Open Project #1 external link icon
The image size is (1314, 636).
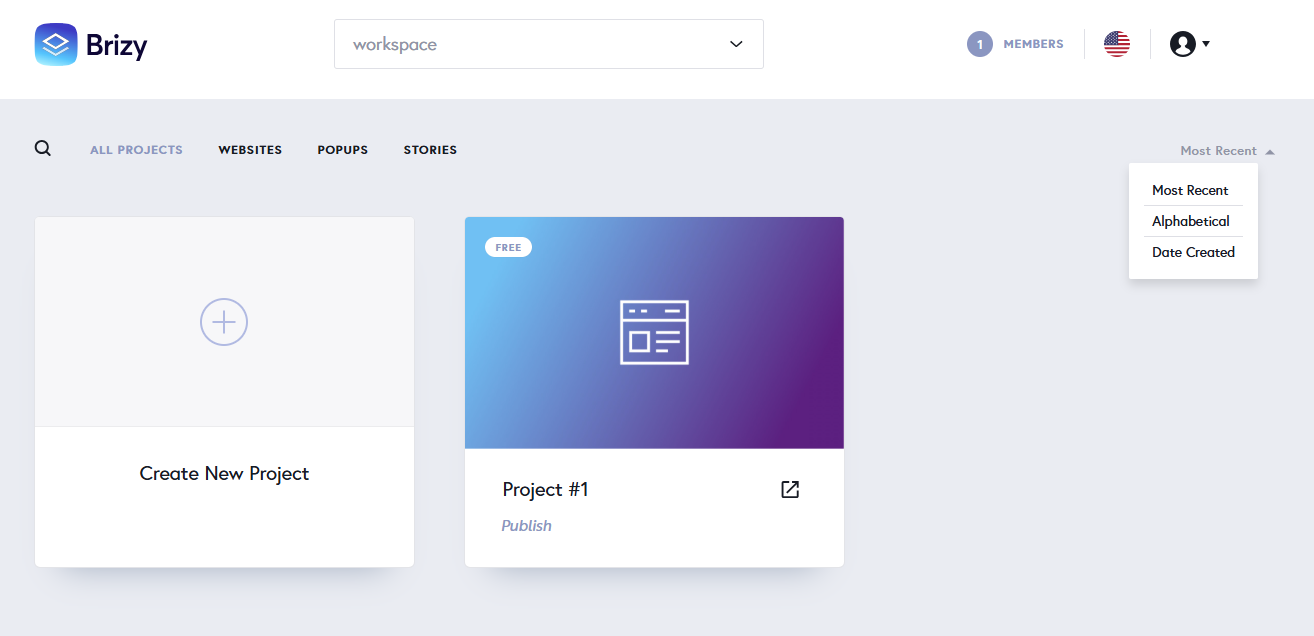790,489
